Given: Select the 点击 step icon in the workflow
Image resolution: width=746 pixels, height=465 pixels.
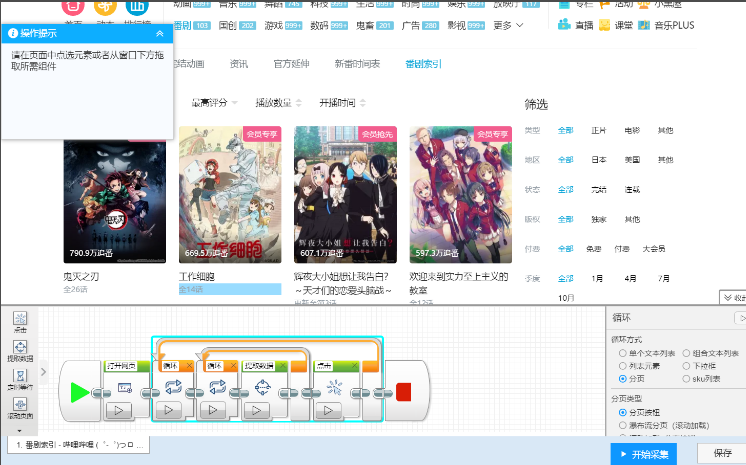Looking at the screenshot, I should click(334, 387).
